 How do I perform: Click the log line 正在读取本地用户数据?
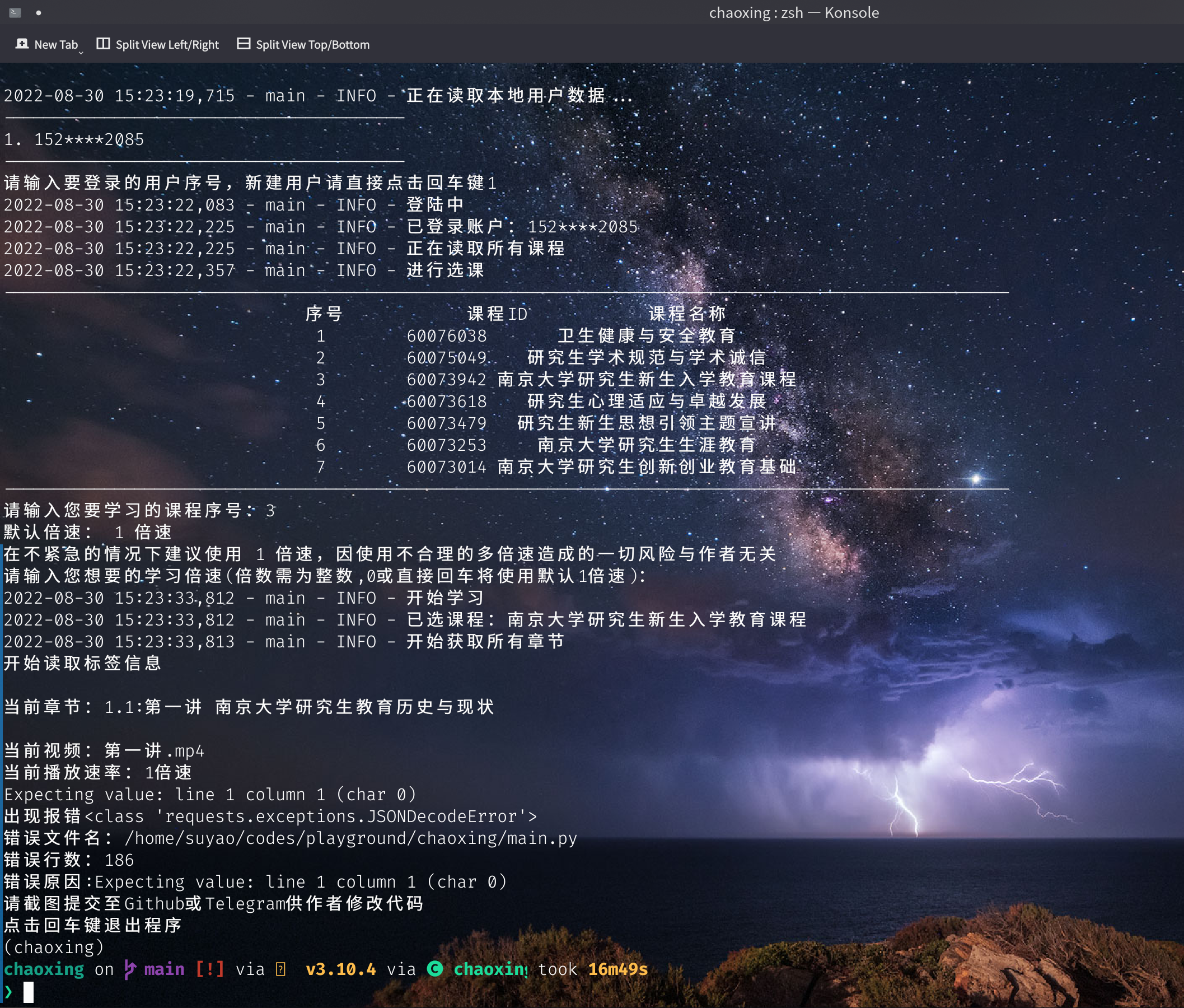pyautogui.click(x=520, y=95)
